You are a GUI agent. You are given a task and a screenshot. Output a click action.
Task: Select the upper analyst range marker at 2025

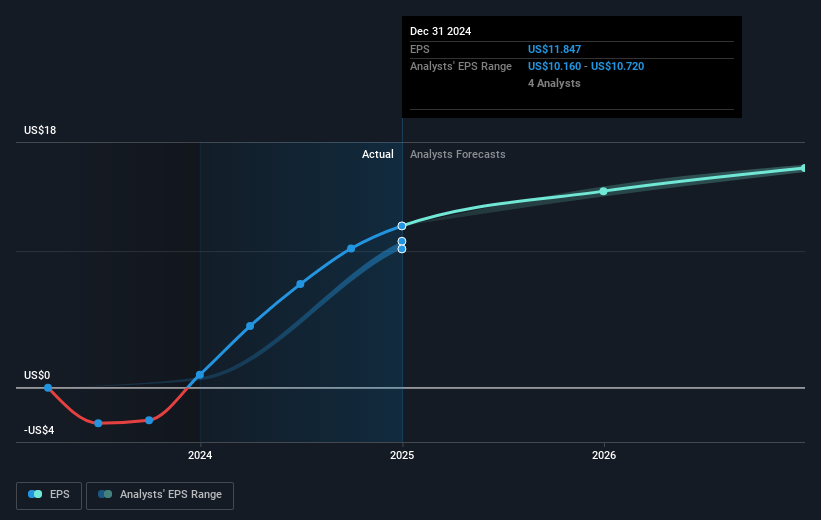coord(402,241)
